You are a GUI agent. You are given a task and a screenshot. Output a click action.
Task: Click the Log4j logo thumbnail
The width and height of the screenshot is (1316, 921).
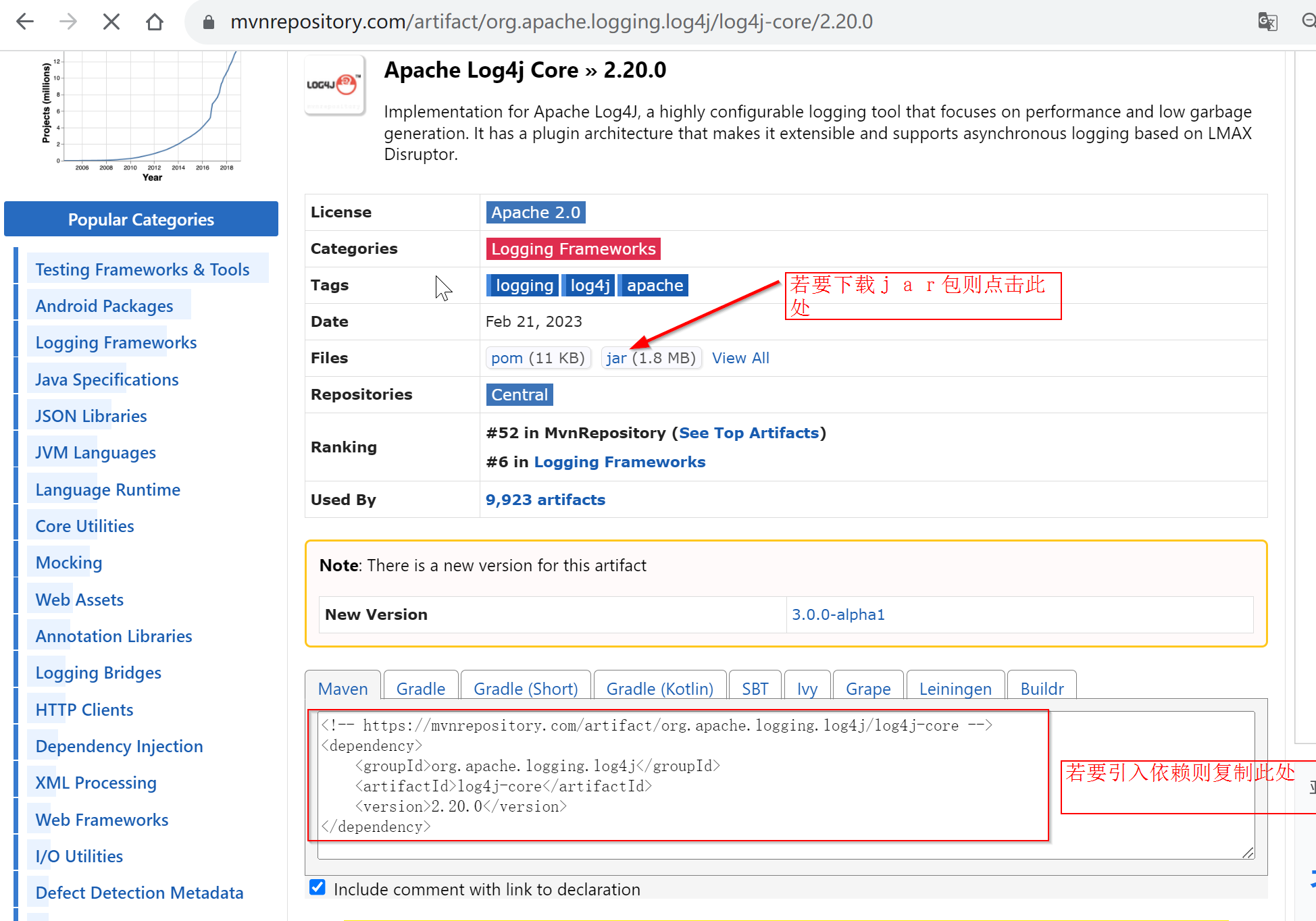pos(334,86)
